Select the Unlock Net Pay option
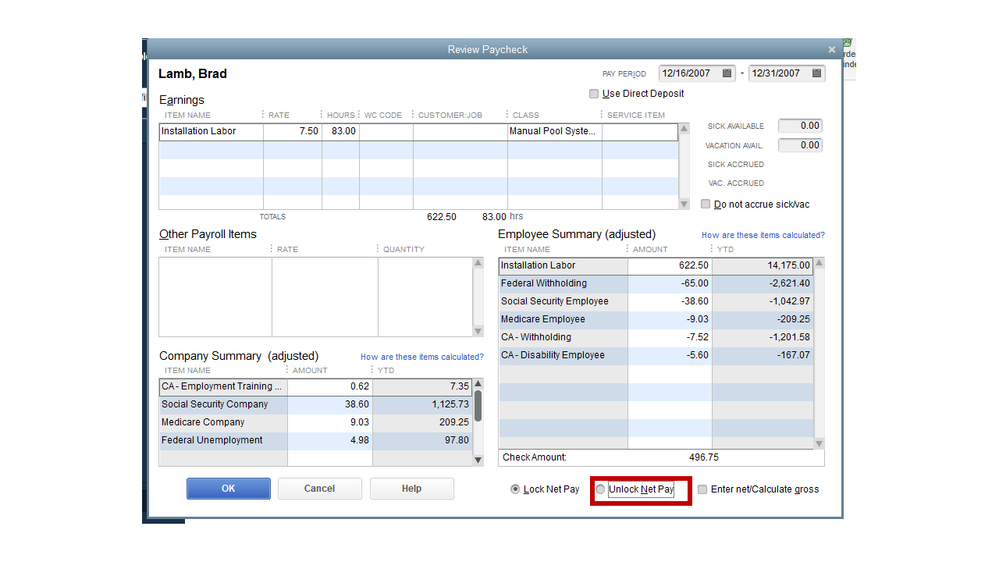 click(601, 489)
